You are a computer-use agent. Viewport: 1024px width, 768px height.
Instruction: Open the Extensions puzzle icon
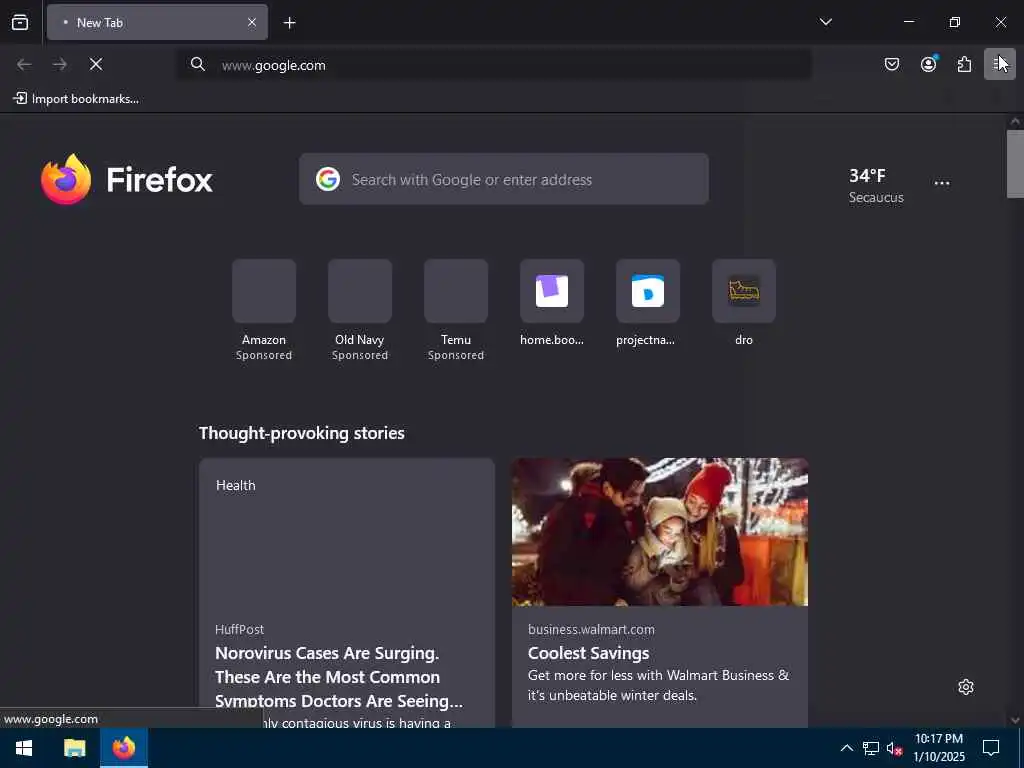(964, 64)
